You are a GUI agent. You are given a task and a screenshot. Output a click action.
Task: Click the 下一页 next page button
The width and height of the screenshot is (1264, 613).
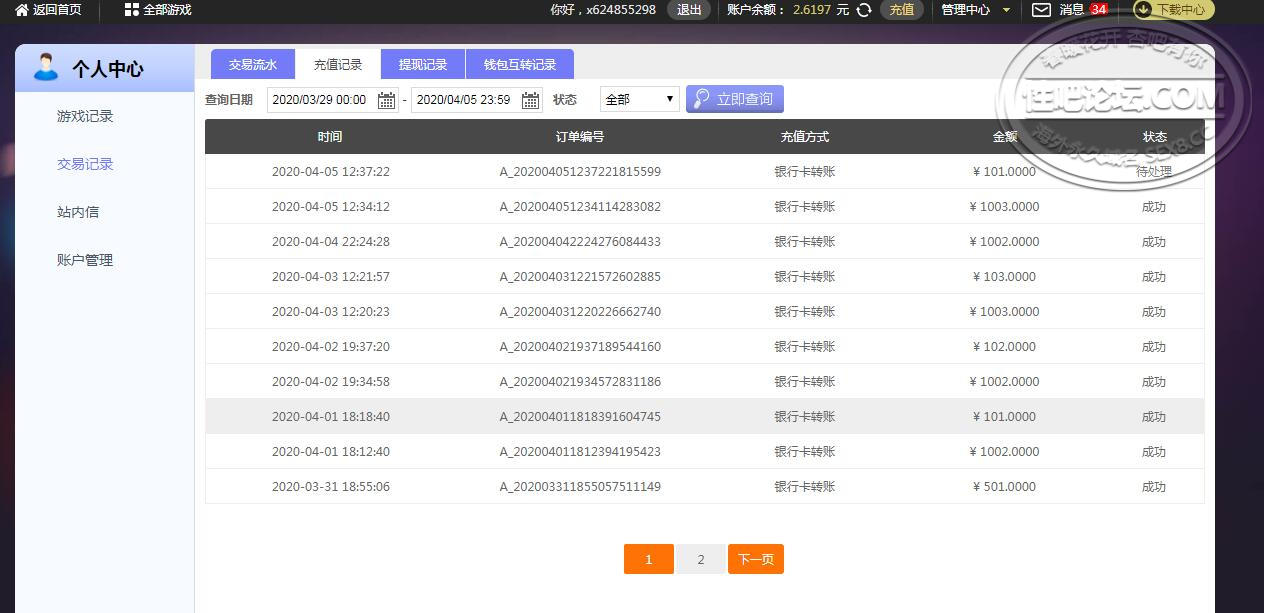click(756, 559)
